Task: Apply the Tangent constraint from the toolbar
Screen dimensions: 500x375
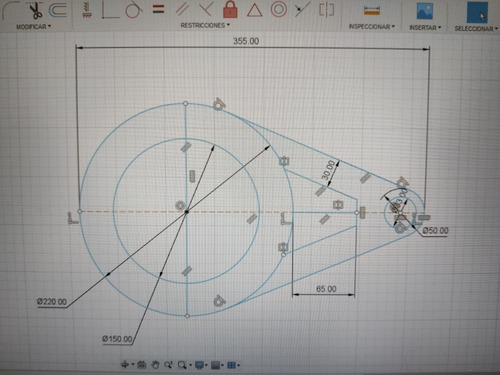Action: click(x=134, y=10)
